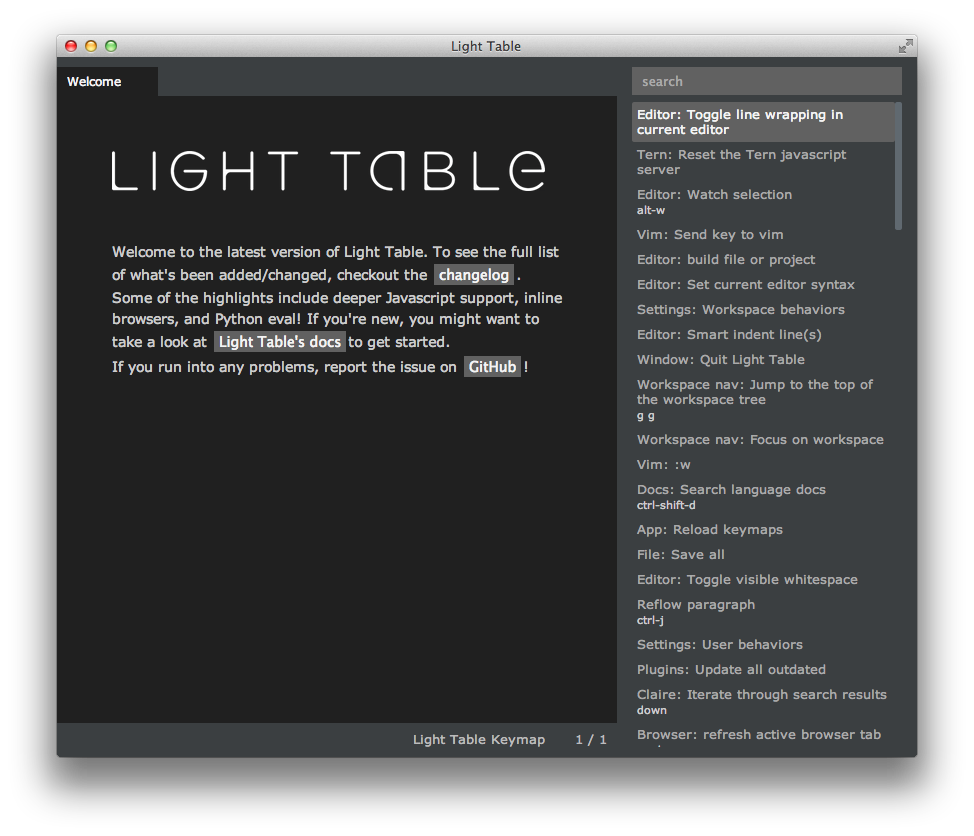Follow the GitHub issue link

492,367
